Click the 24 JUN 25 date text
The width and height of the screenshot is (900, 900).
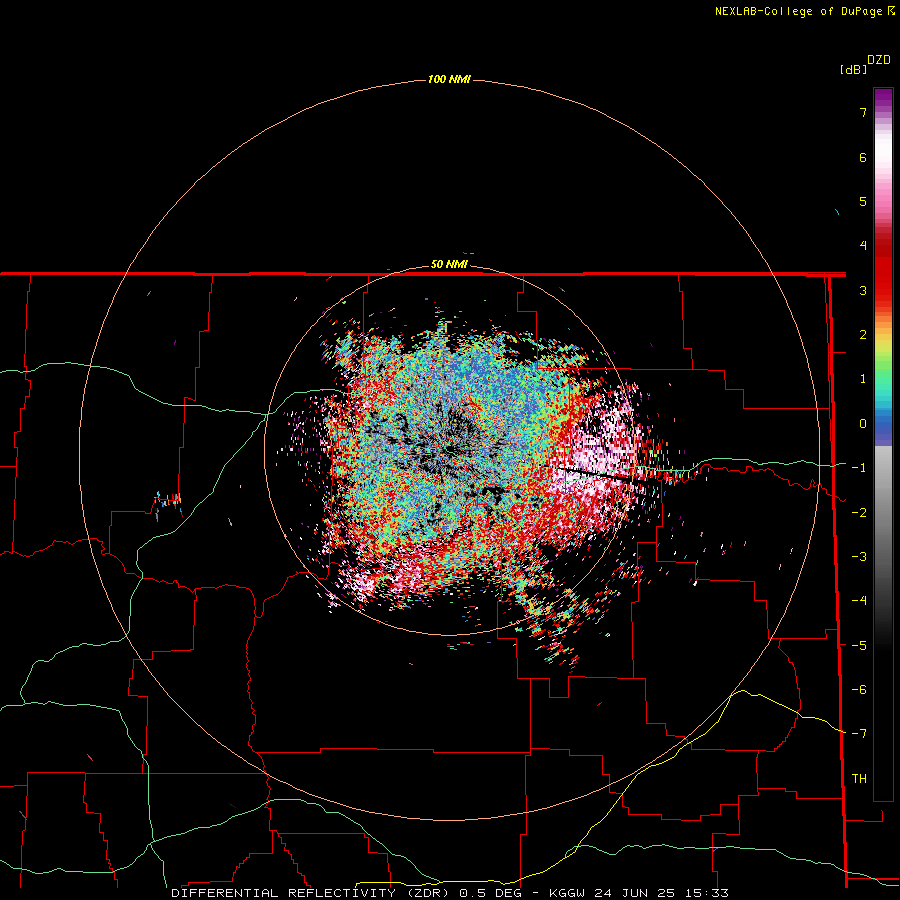635,893
